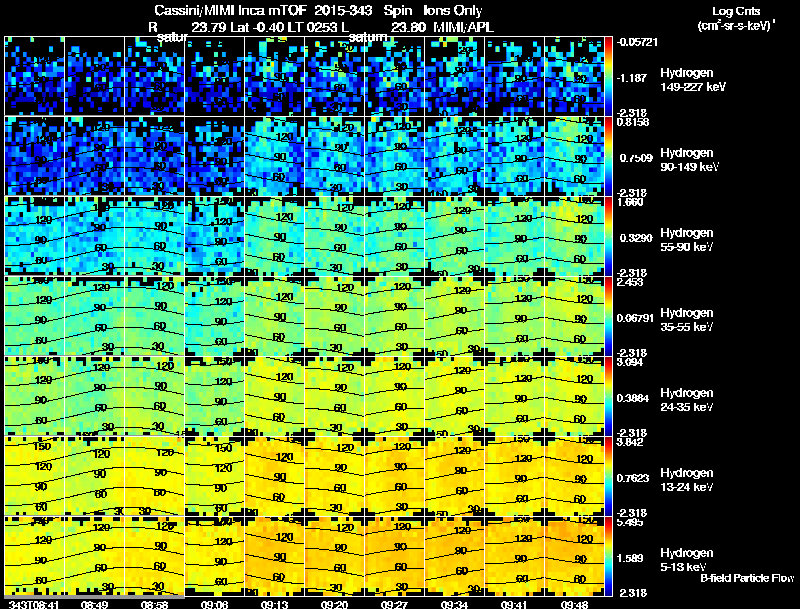Select the '0.7623' colorbar value
The height and width of the screenshot is (609, 800).
pyautogui.click(x=633, y=478)
